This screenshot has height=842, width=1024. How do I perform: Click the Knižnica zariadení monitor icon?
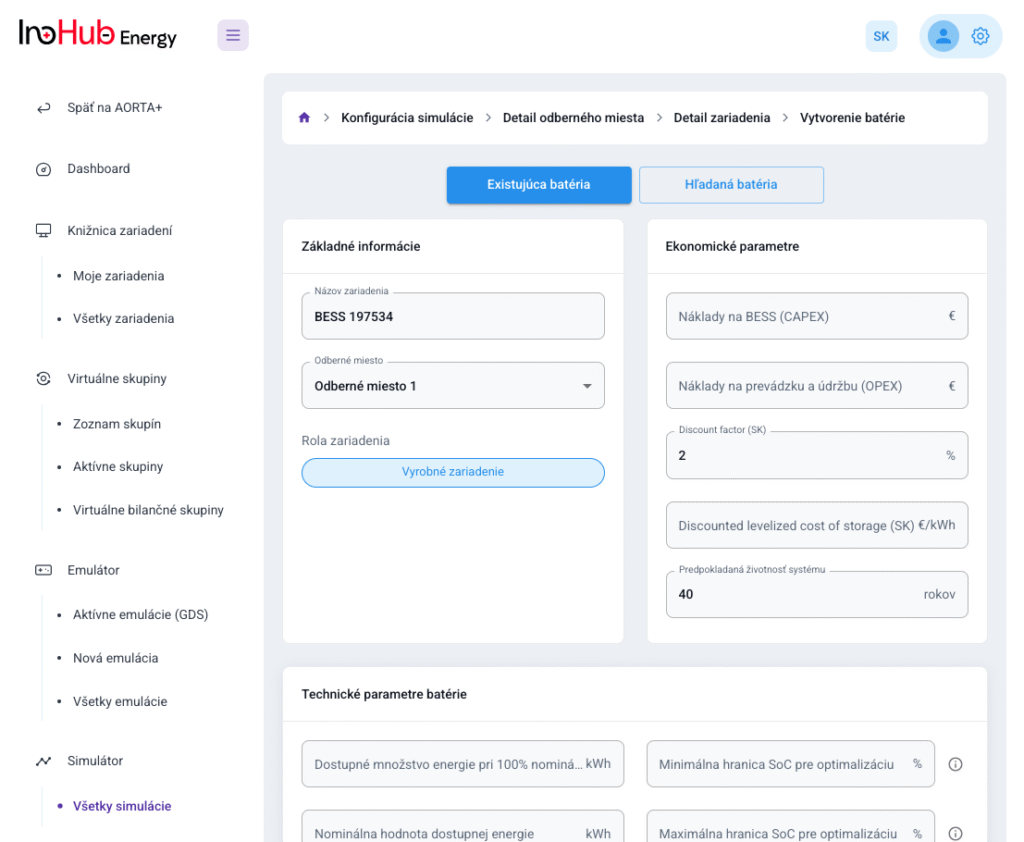pyautogui.click(x=43, y=231)
